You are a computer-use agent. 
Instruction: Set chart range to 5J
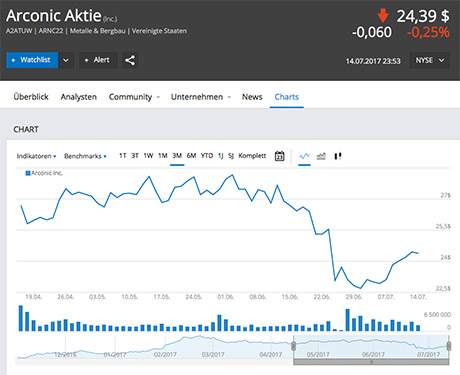pyautogui.click(x=231, y=156)
